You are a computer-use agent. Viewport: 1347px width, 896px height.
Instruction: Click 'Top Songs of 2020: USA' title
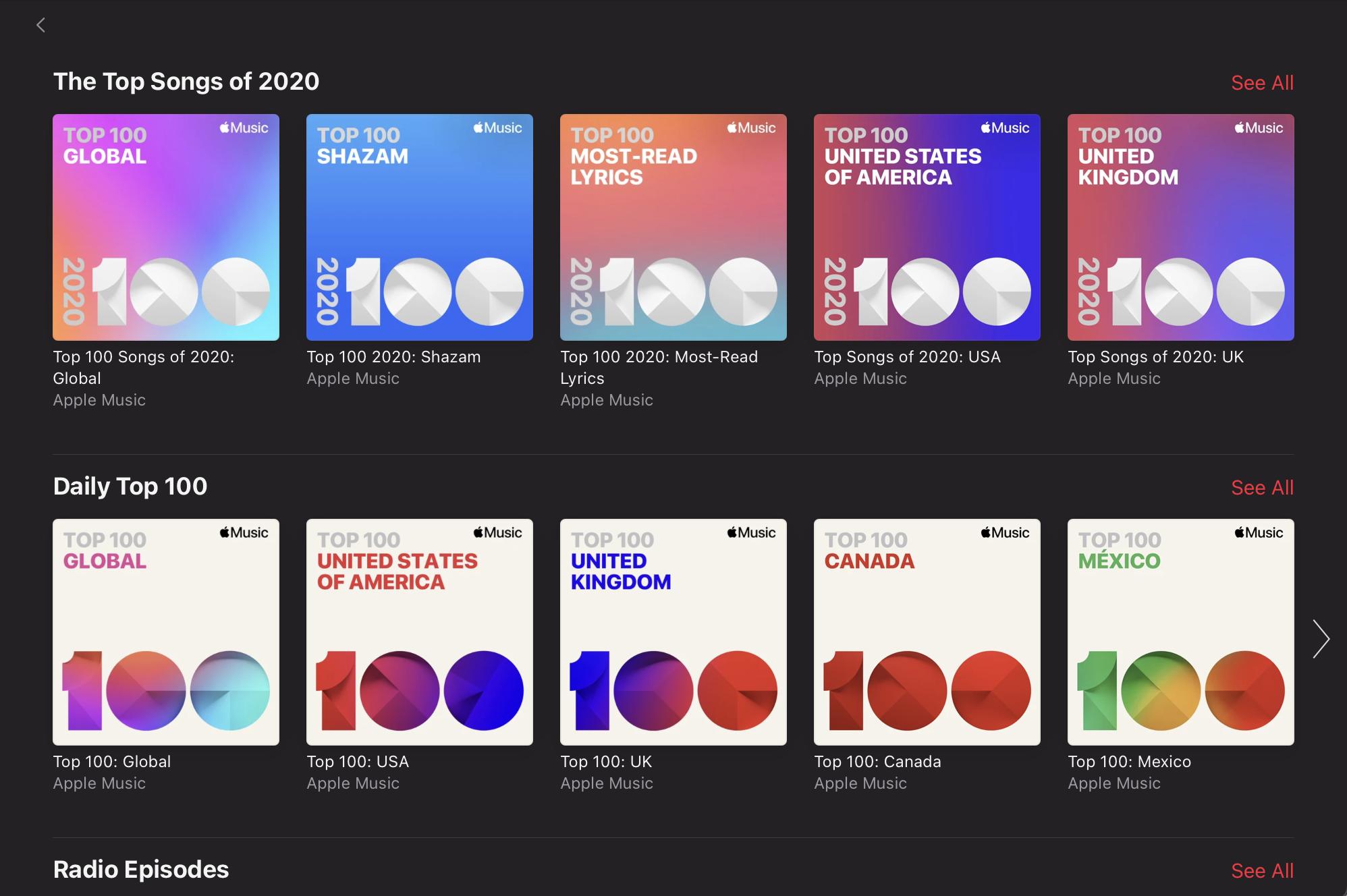click(x=907, y=357)
